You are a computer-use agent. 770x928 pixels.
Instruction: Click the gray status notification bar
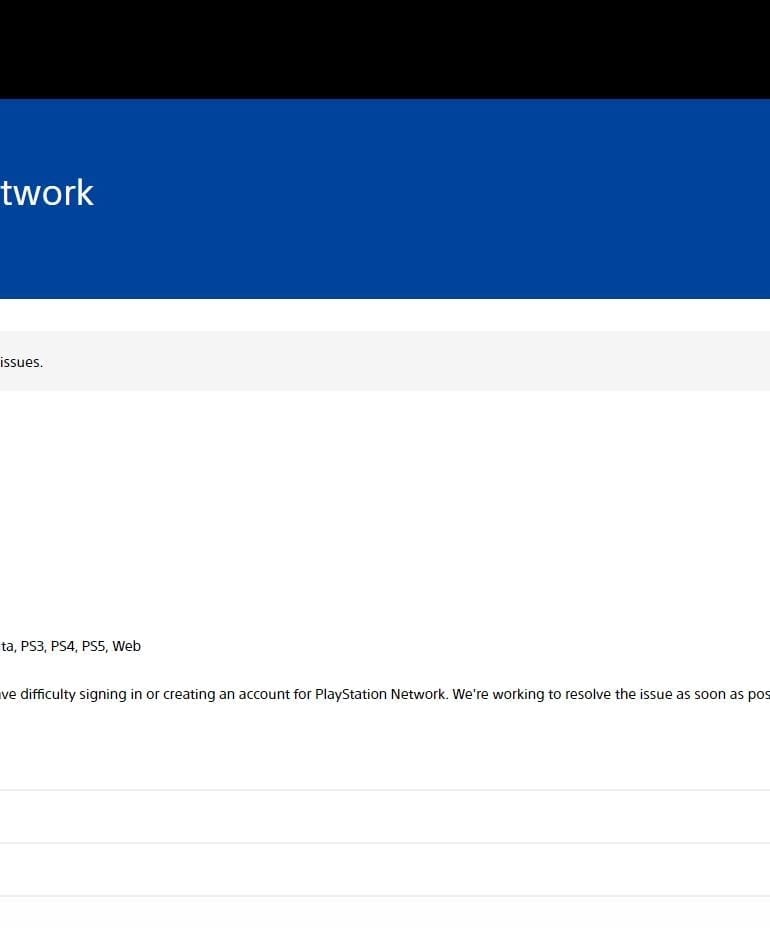tap(385, 360)
